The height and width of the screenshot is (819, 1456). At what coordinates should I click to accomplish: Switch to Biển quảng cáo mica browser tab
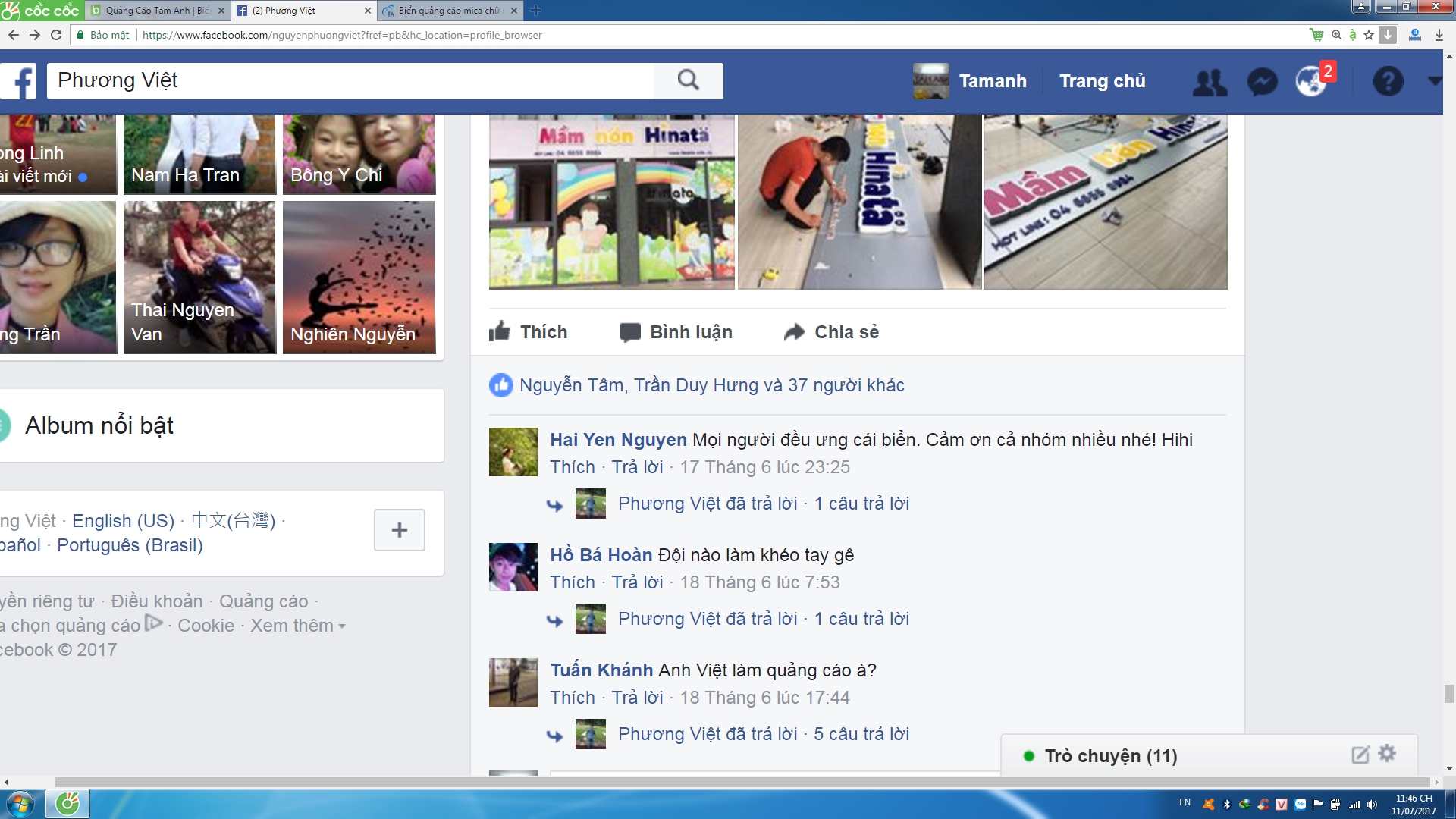coord(447,11)
